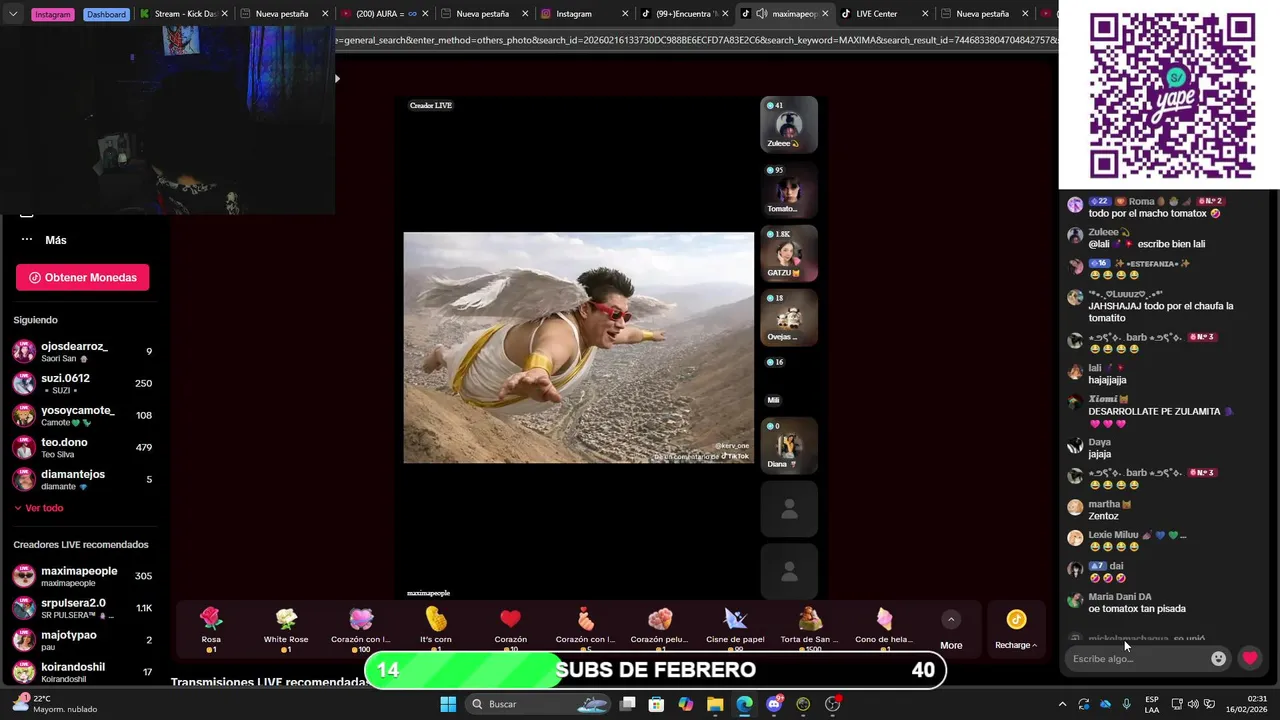Open the Zuleee guest tile
Screen dimensions: 1280x720
click(x=789, y=124)
